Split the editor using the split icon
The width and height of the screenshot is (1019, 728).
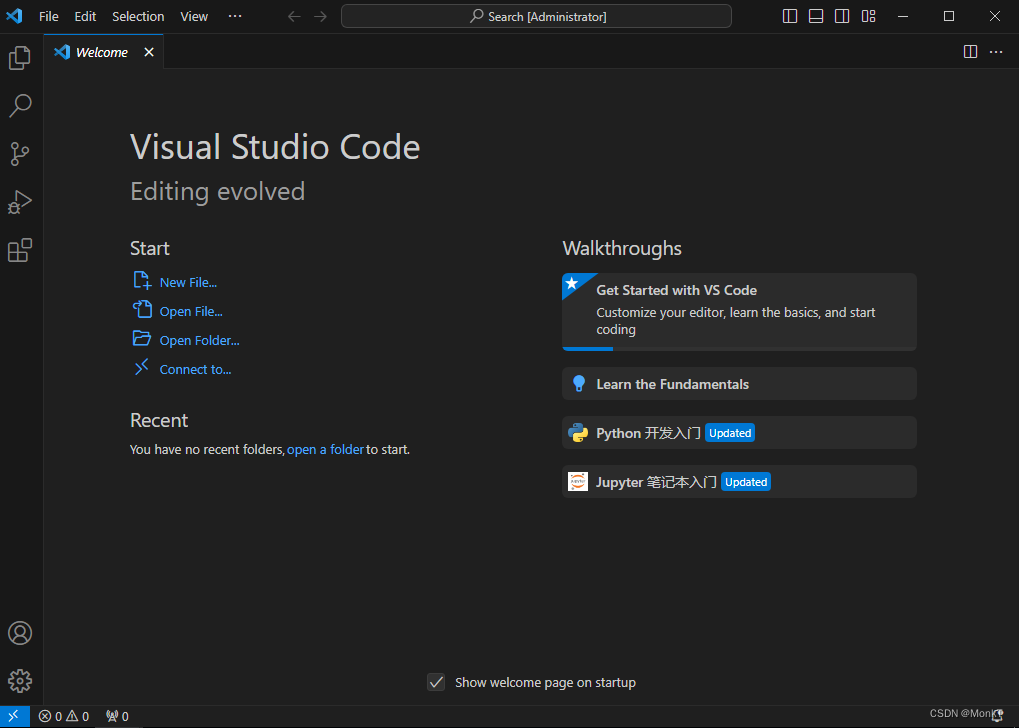click(x=970, y=51)
